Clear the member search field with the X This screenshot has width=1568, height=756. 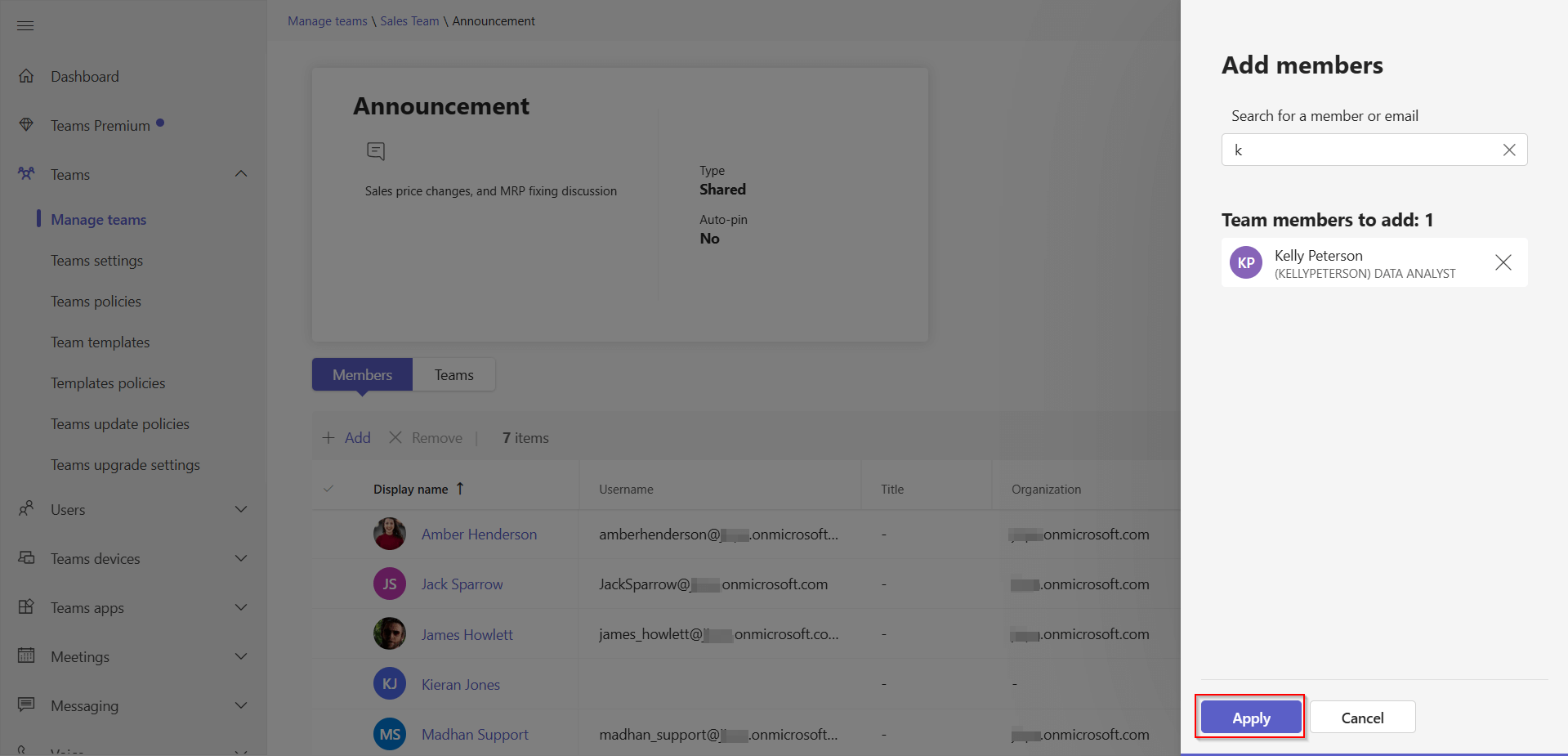tap(1508, 150)
